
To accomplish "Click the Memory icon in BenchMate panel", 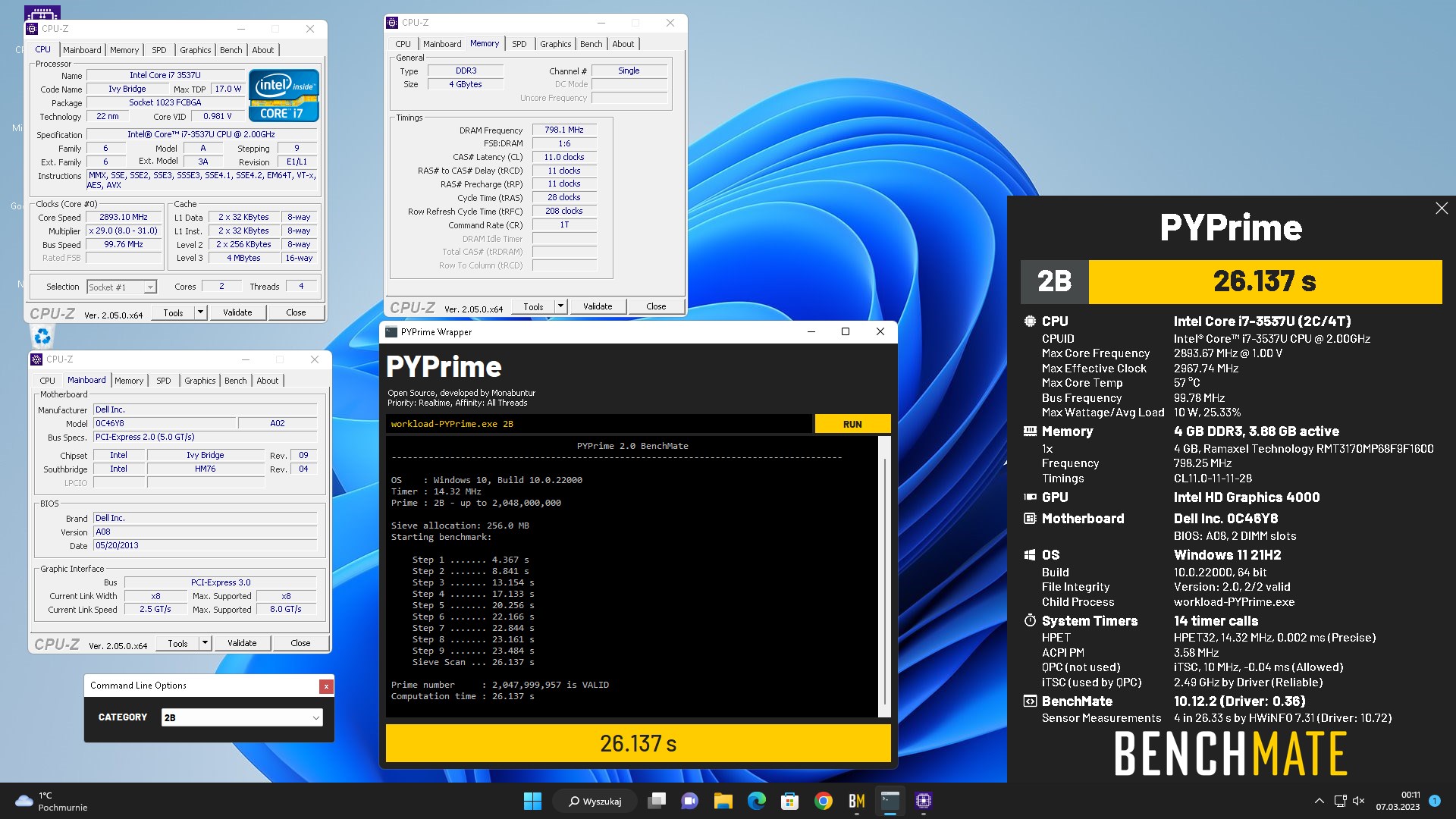I will (1030, 431).
